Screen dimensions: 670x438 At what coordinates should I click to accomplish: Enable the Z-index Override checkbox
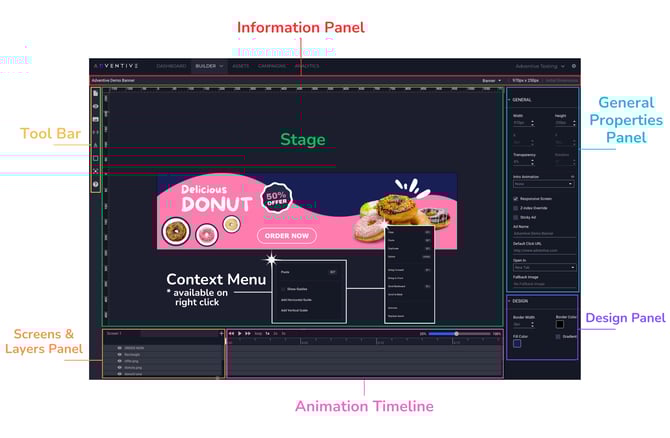tap(515, 208)
